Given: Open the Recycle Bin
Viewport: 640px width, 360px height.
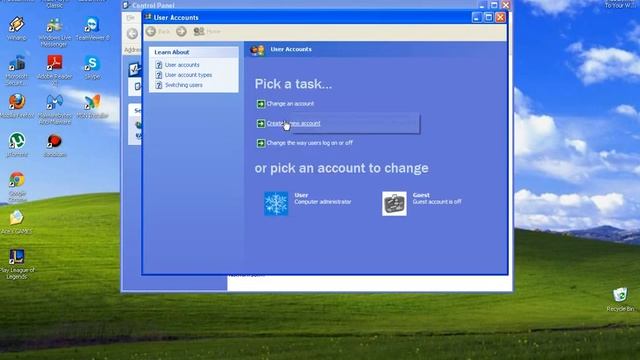Looking at the screenshot, I should [620, 299].
